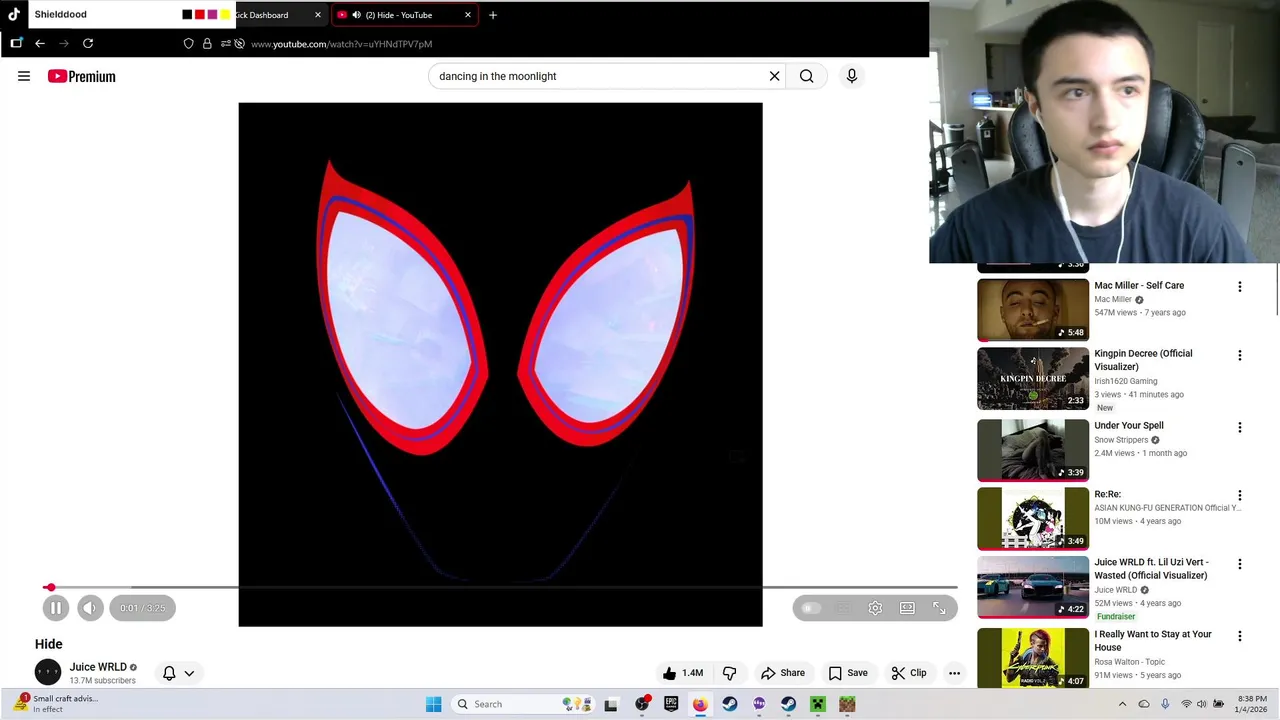This screenshot has width=1280, height=720.
Task: Open notification bell dropdown for Juice WRLD
Action: click(178, 673)
